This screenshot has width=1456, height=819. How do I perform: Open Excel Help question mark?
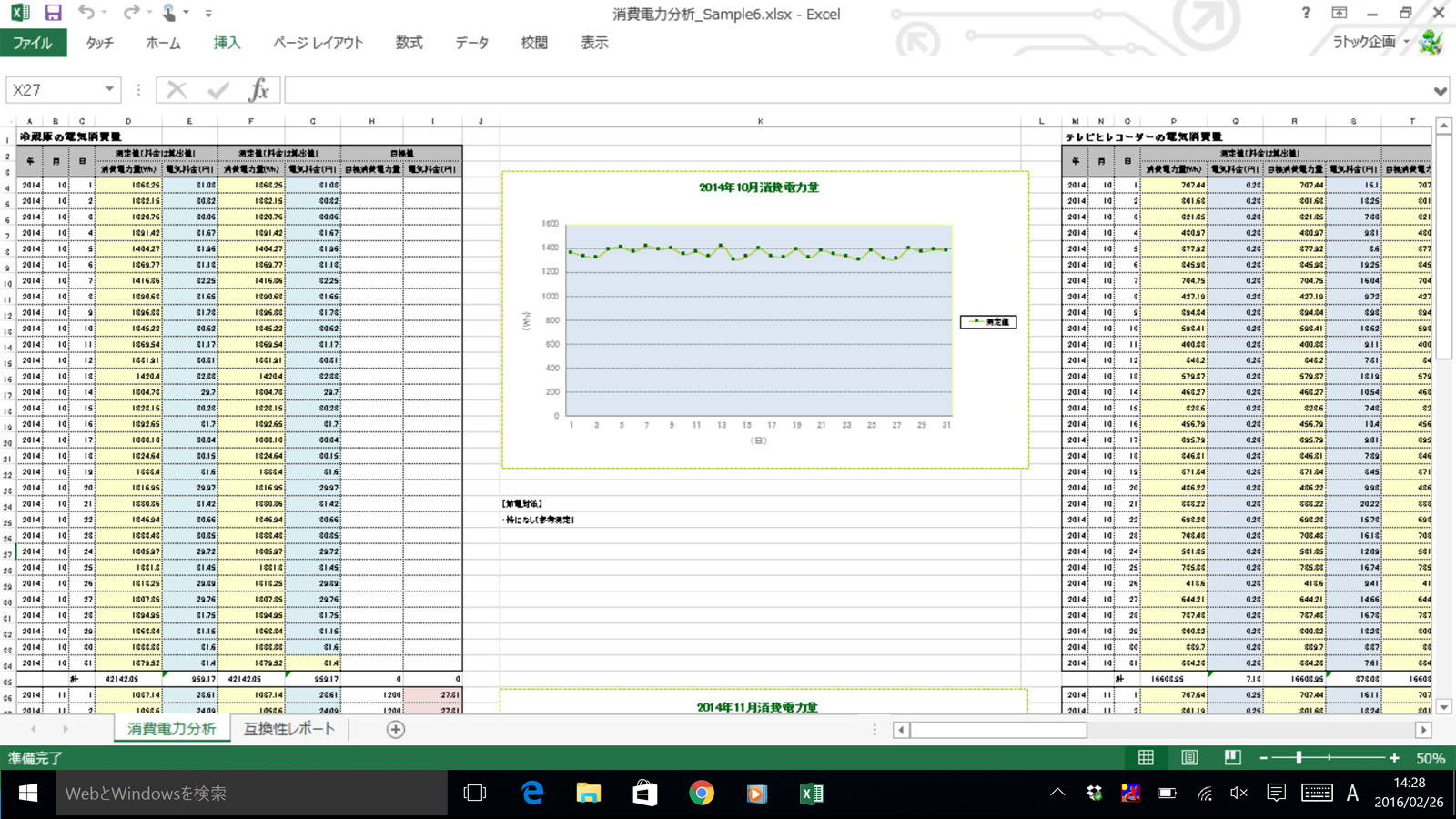pyautogui.click(x=1306, y=13)
